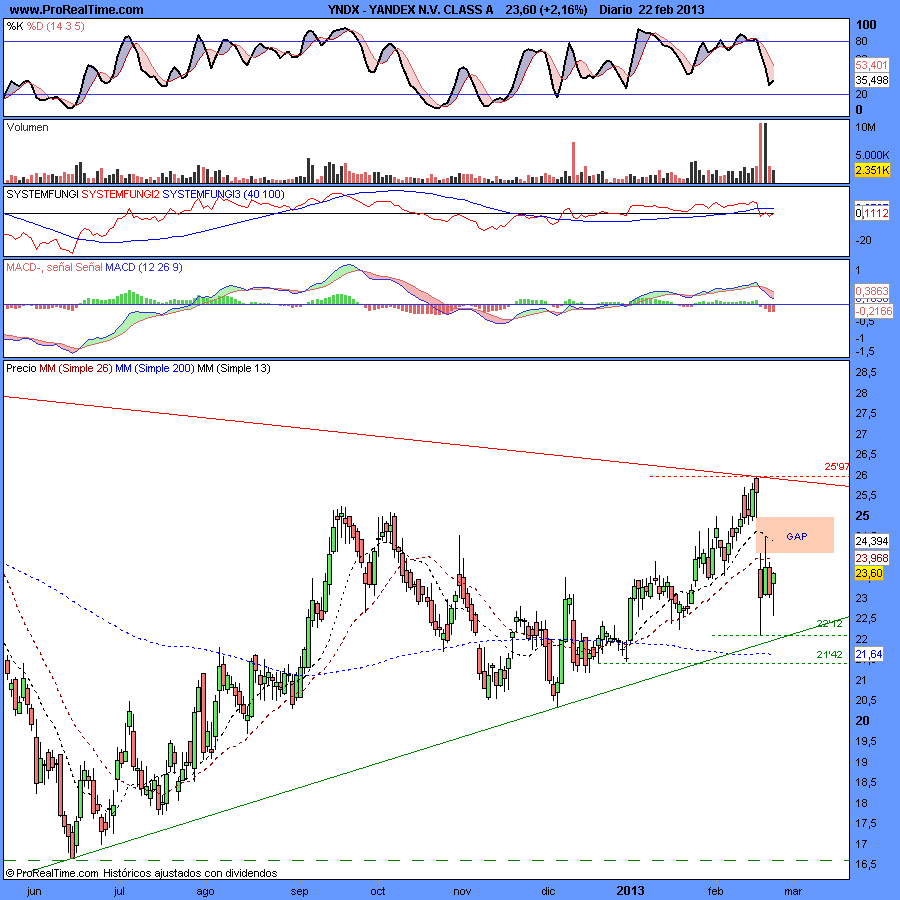This screenshot has height=900, width=900.
Task: Click the 24,394 moving average price tag
Action: (x=872, y=541)
